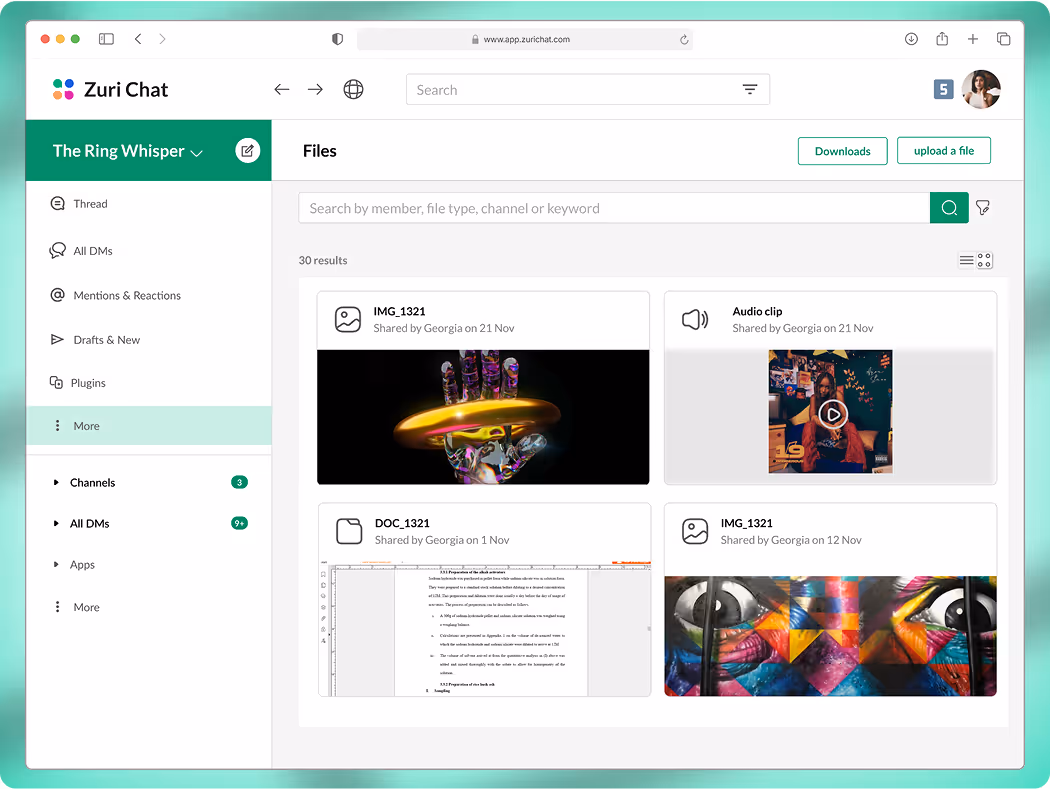Open browser downloads icon

click(x=911, y=39)
